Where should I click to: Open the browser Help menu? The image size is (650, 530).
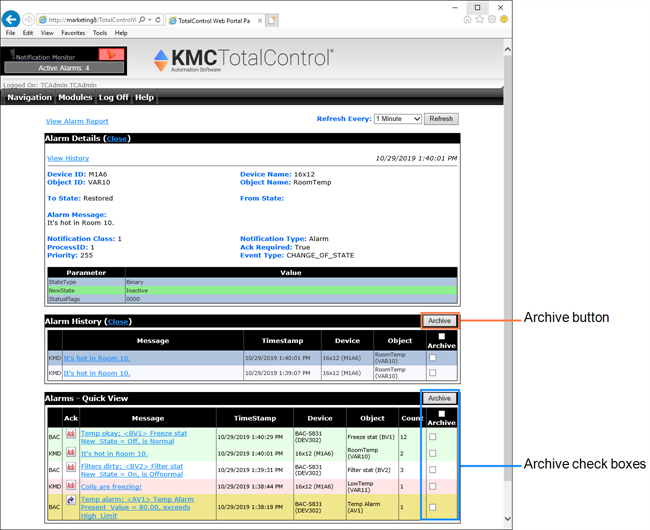coord(121,33)
